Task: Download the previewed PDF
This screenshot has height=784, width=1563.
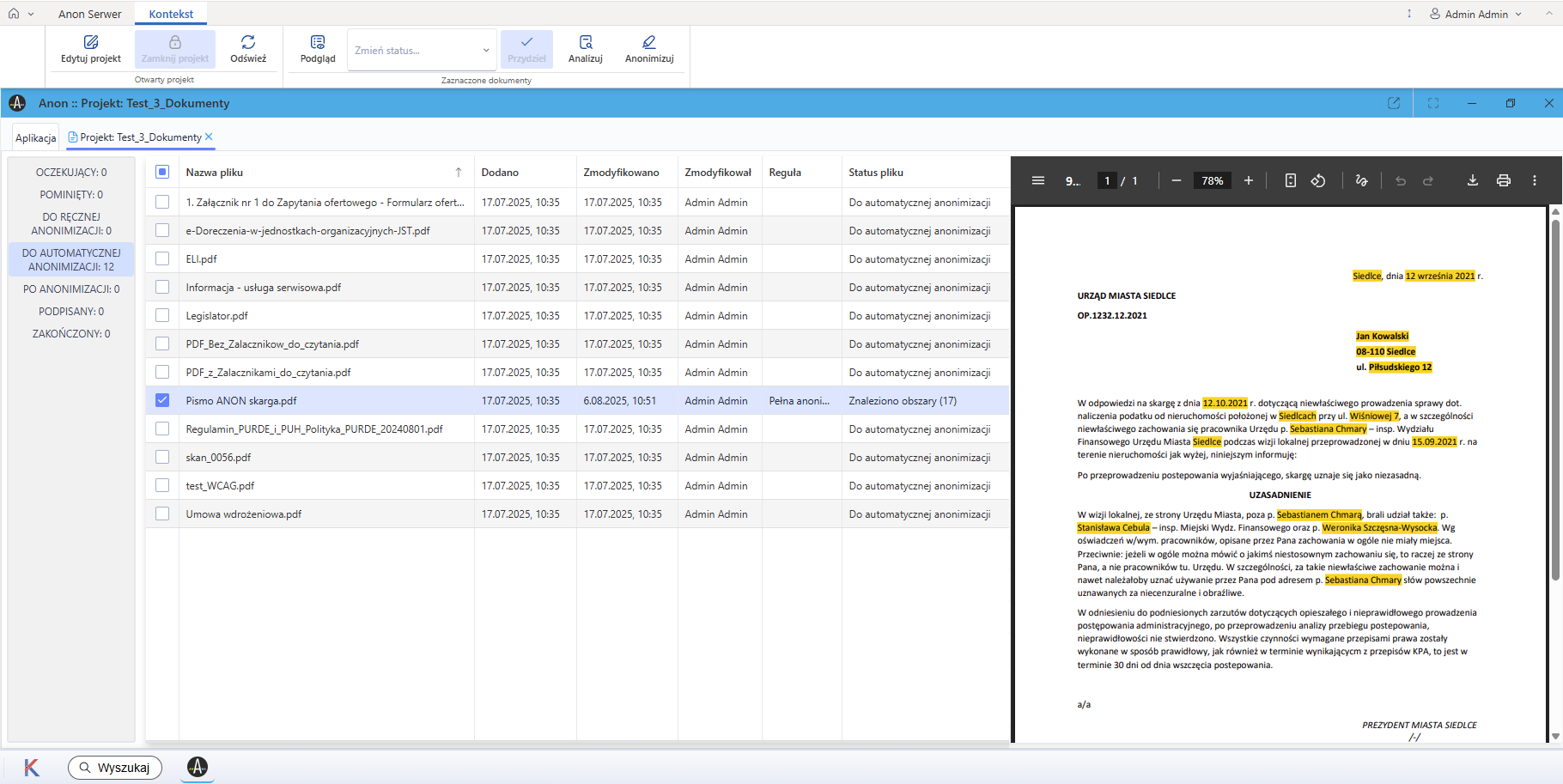Action: [x=1472, y=180]
